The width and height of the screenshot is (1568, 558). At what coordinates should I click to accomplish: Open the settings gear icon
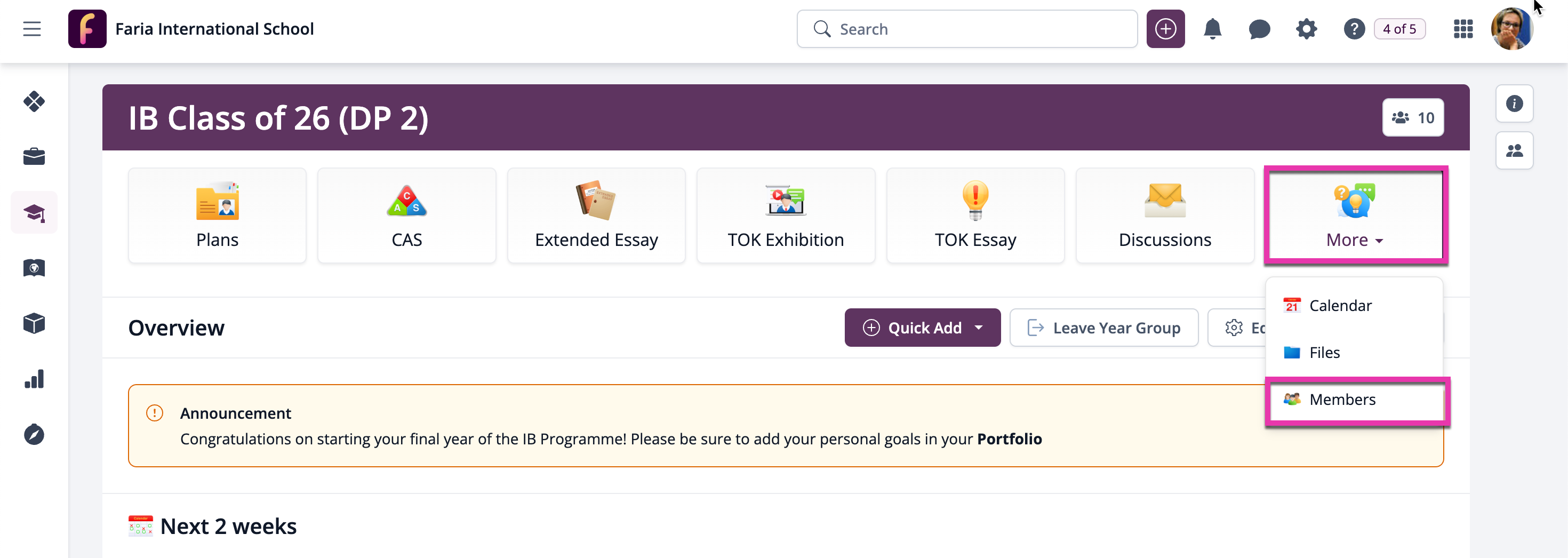(x=1306, y=29)
